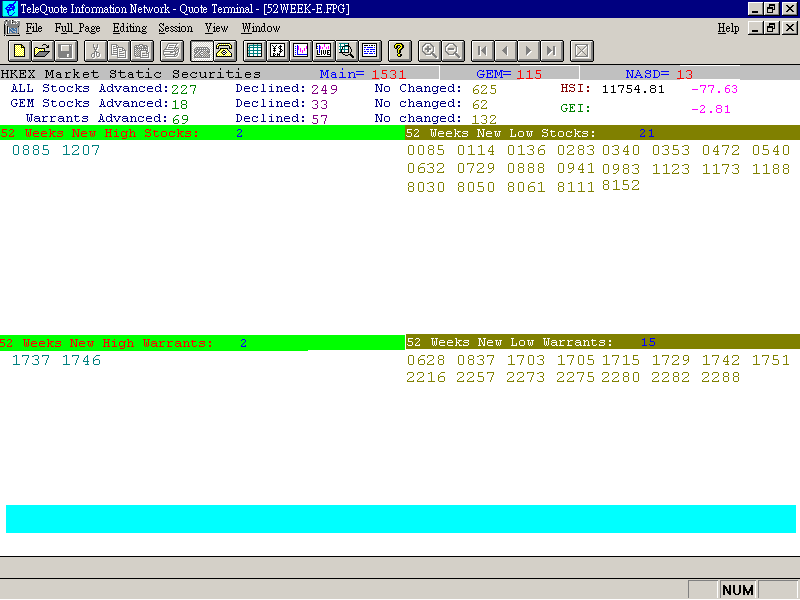Open the Editing menu
800x600 pixels.
130,28
